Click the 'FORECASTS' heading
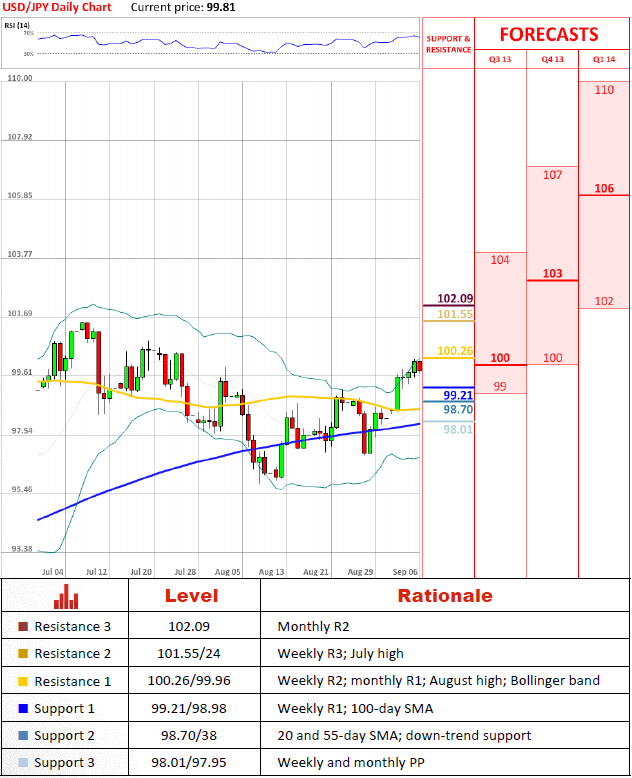 pos(549,34)
